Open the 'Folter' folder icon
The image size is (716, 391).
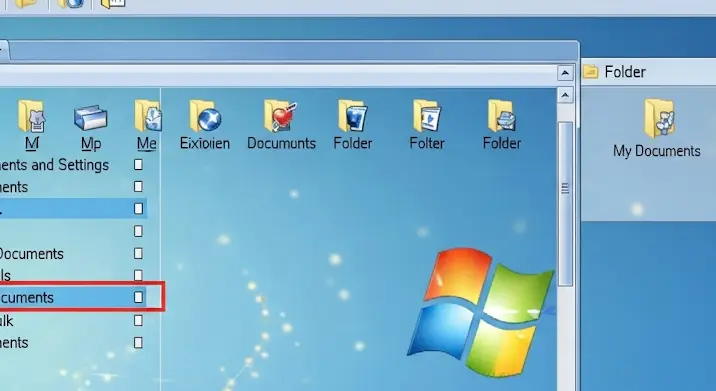[x=426, y=116]
